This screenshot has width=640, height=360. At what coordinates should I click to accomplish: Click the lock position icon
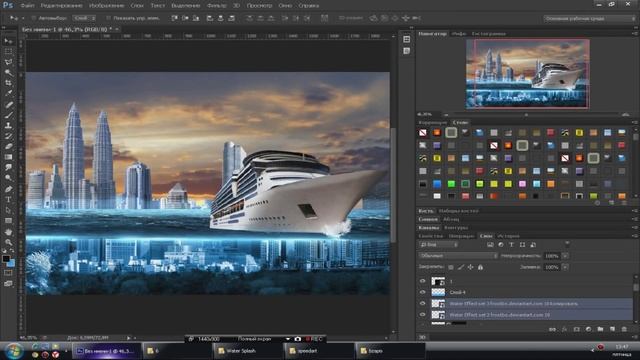click(471, 267)
